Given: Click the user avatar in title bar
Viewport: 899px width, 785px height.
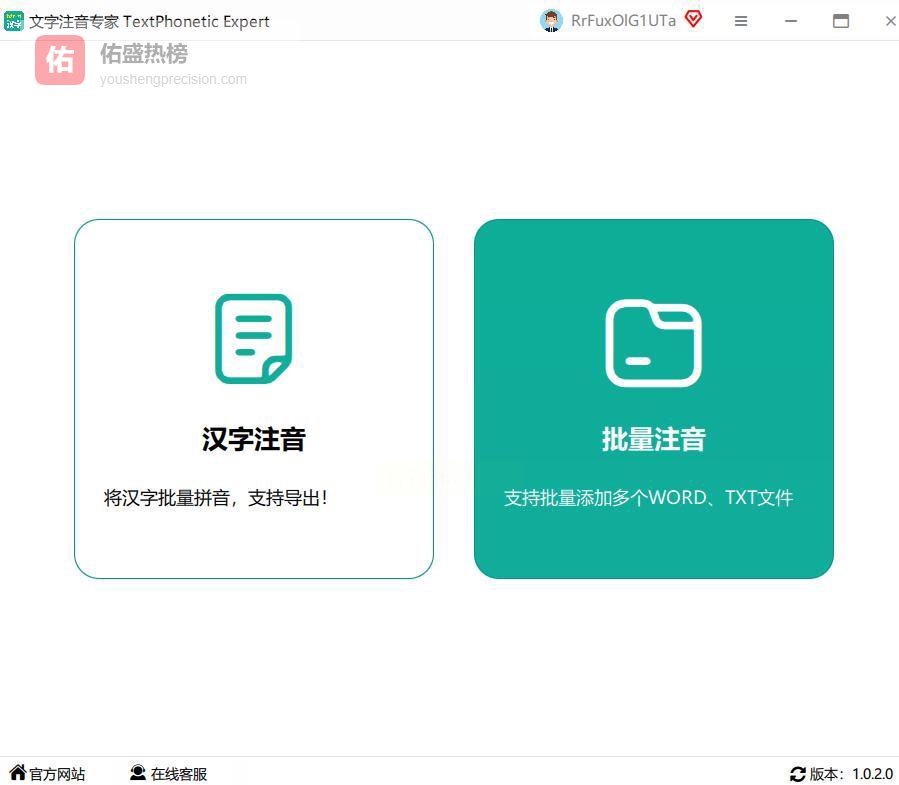Looking at the screenshot, I should [x=551, y=21].
